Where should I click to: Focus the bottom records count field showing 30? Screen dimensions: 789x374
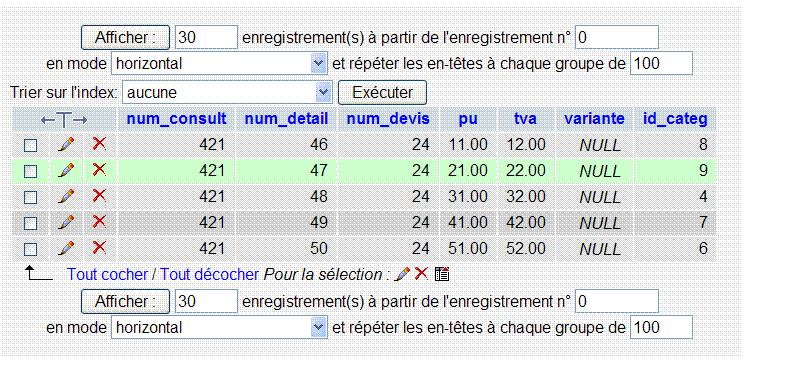point(206,301)
